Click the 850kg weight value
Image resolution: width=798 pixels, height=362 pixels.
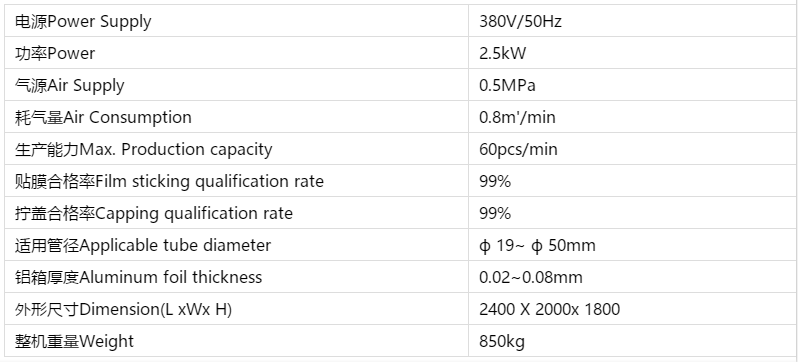point(502,341)
